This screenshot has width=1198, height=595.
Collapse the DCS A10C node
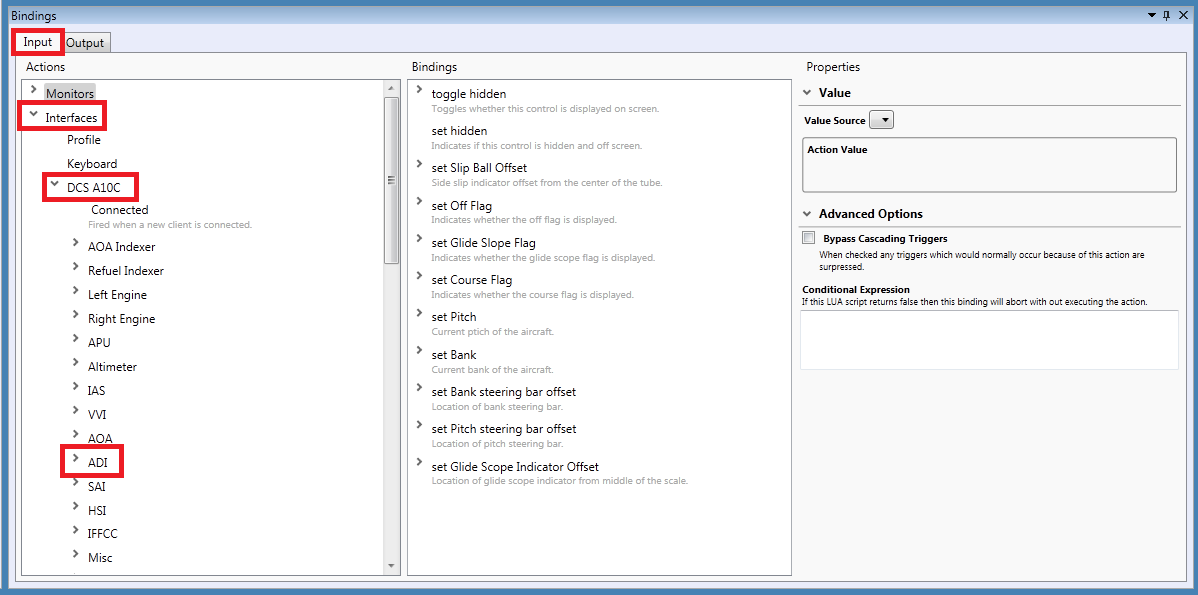[x=54, y=184]
